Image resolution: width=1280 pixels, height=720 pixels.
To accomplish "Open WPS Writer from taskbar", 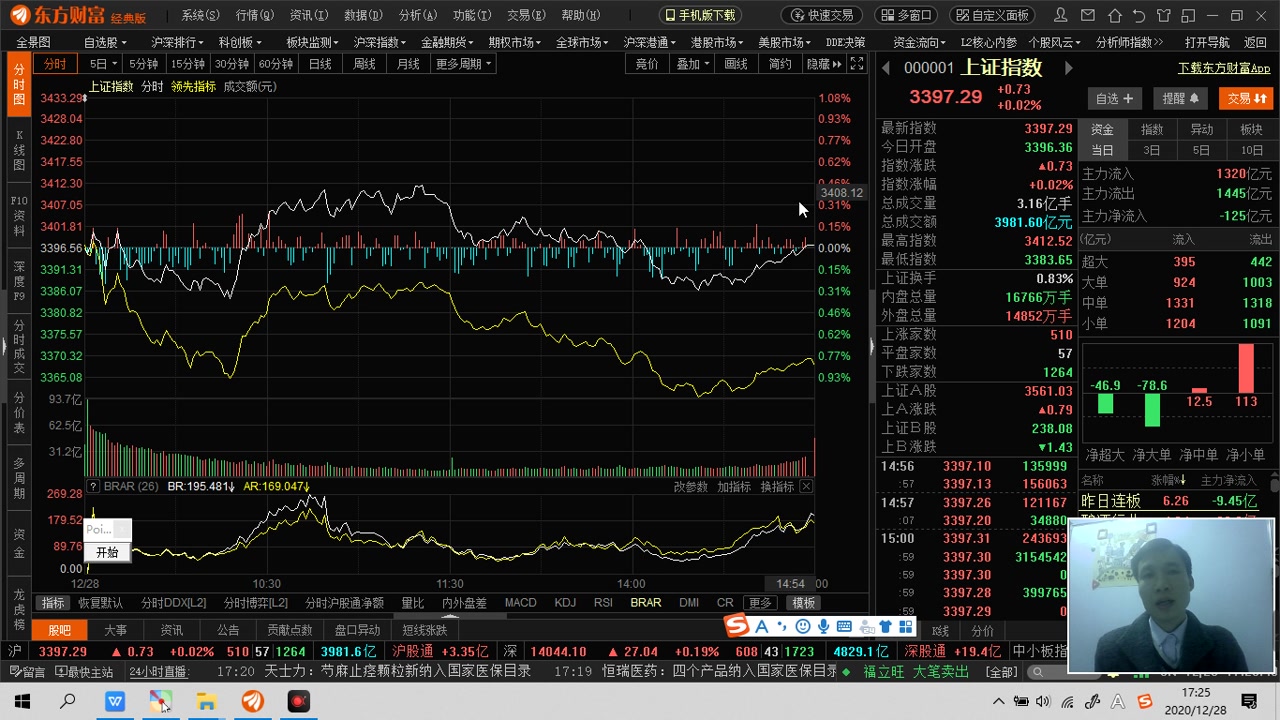I will (x=115, y=702).
